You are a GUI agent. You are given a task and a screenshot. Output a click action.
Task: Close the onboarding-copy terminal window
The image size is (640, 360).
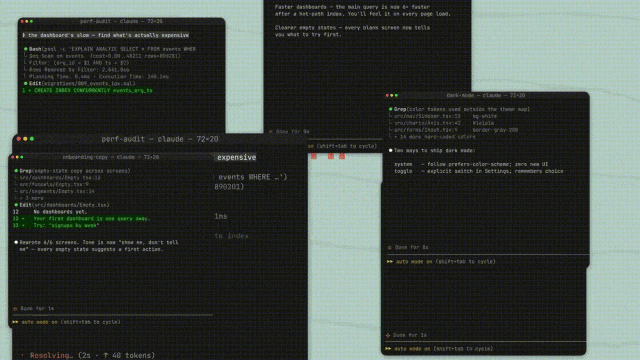(12, 157)
